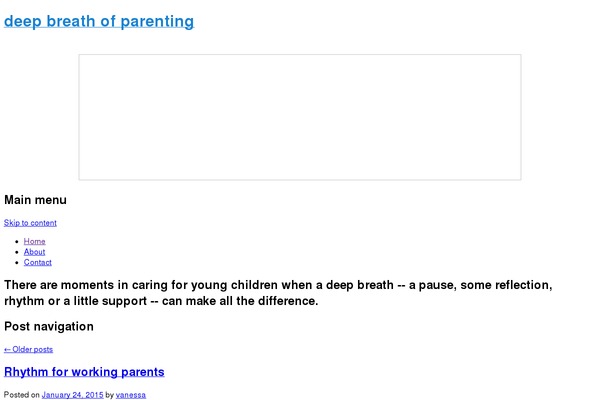Viewport: 600px width, 400px height.
Task: Click the 'Skip to content' link
Action: [30, 223]
